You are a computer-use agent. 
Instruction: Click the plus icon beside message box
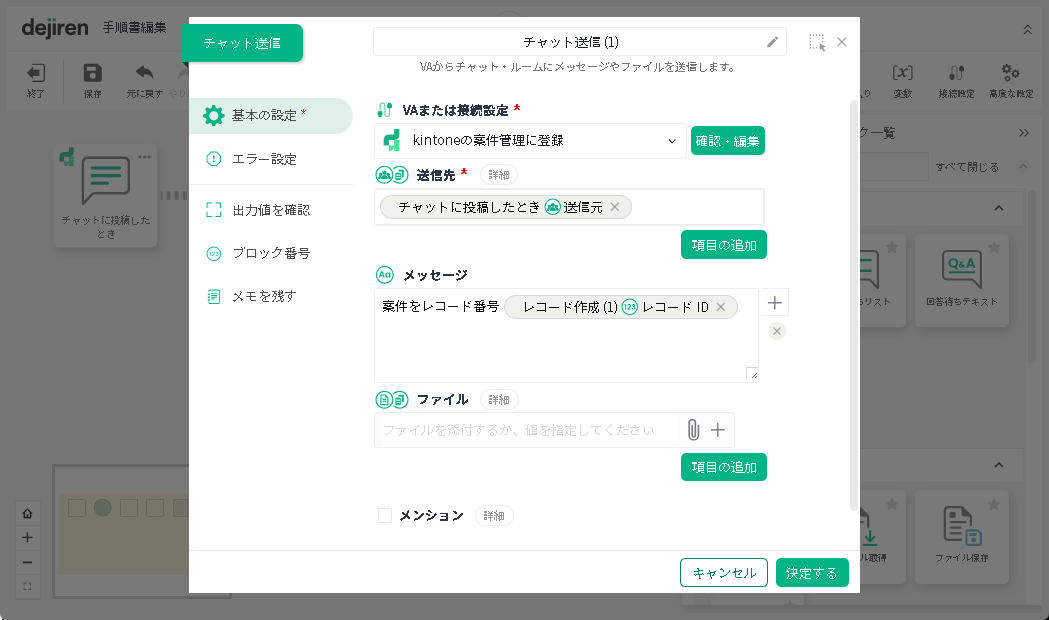pyautogui.click(x=776, y=303)
